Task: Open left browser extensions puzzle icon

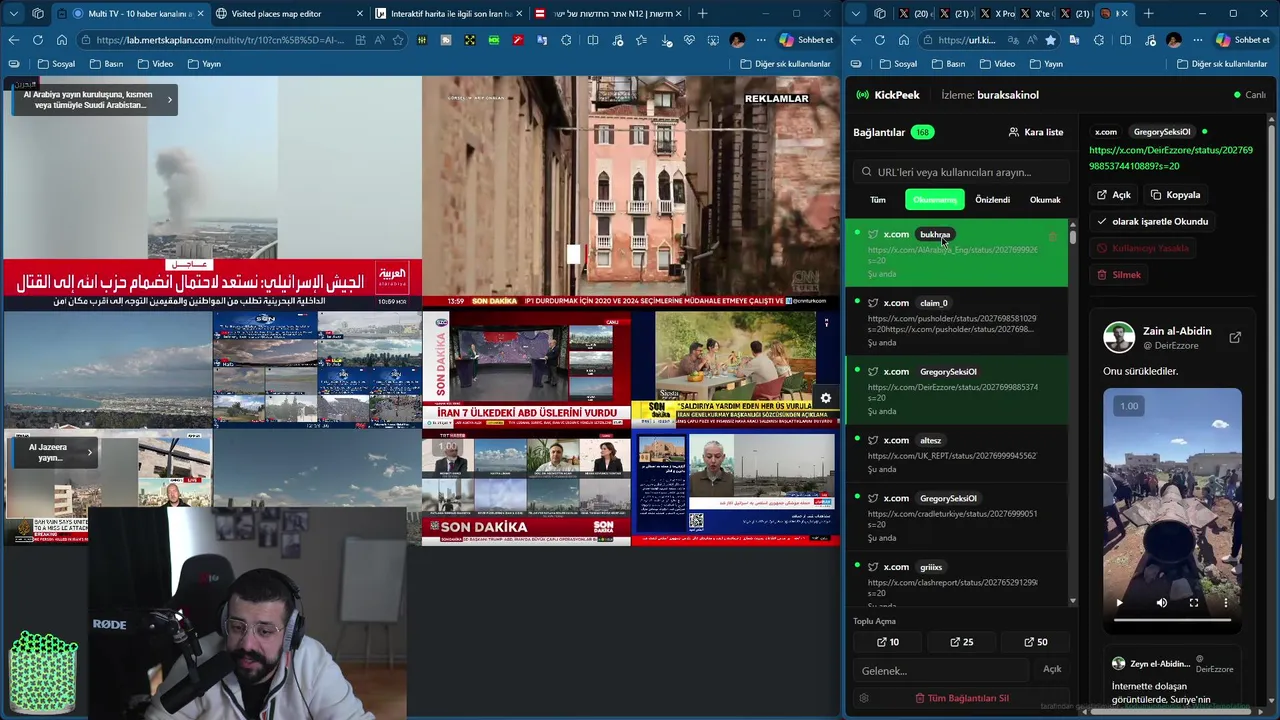Action: (567, 40)
